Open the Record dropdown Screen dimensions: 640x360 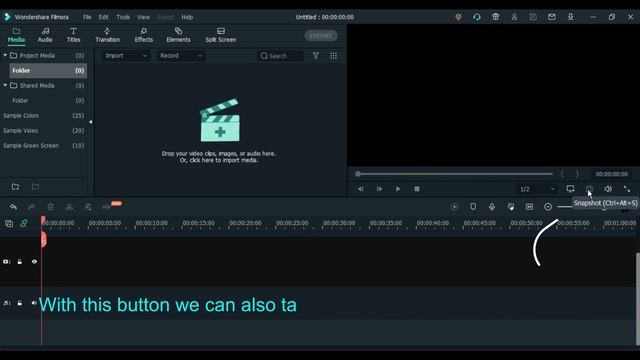coord(180,56)
